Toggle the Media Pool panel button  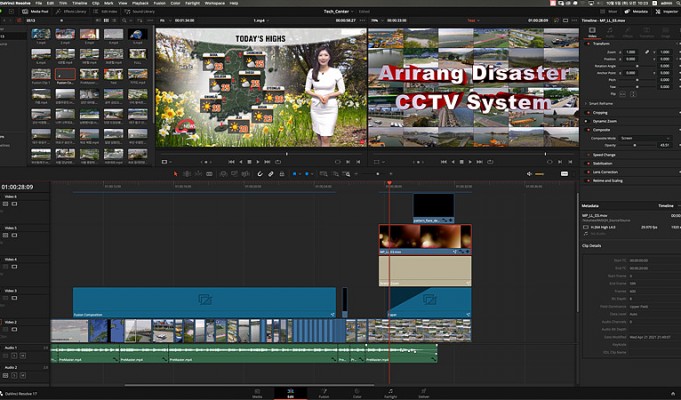[35, 11]
